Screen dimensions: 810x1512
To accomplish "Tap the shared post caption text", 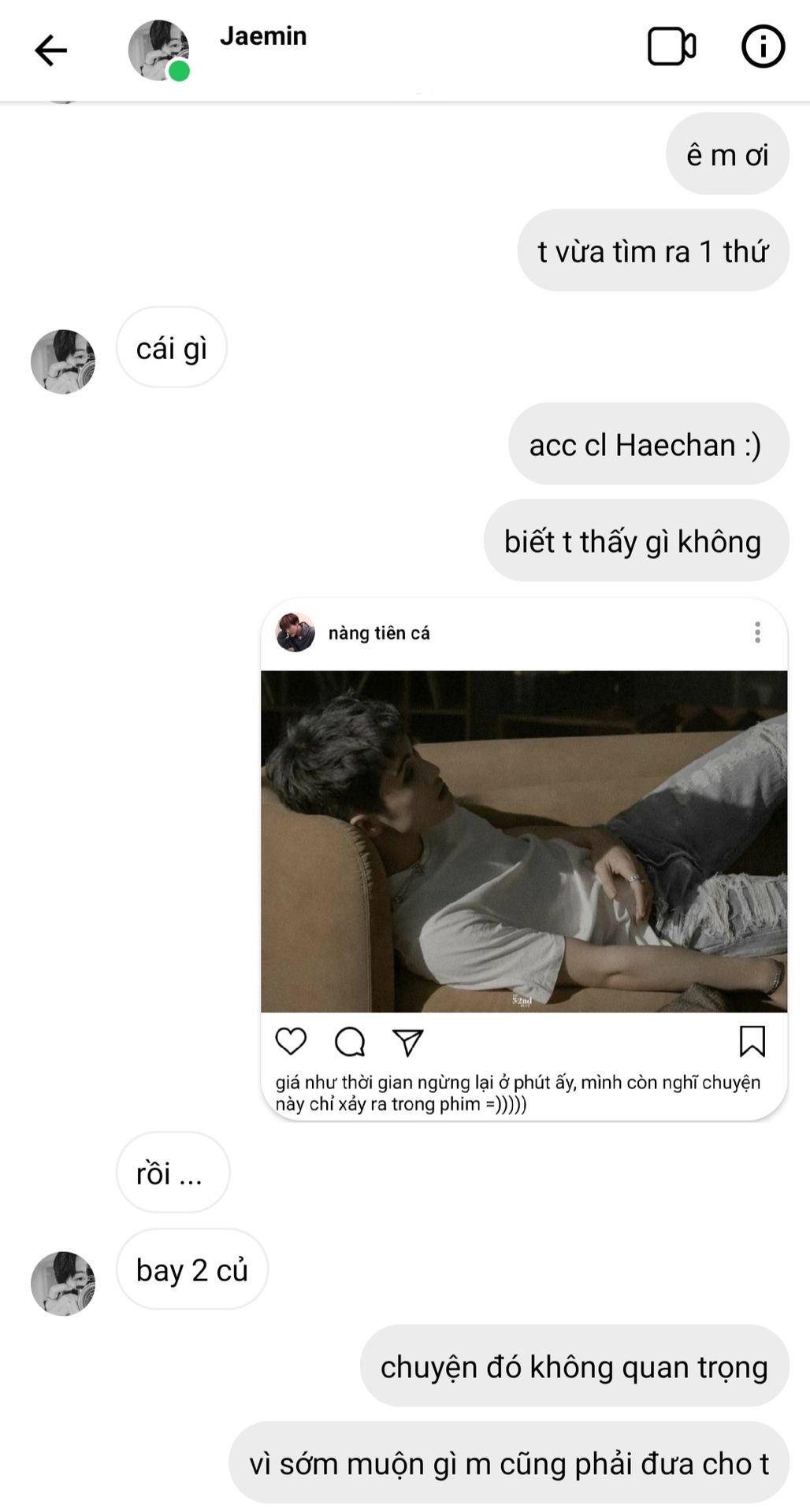I will 518,1093.
